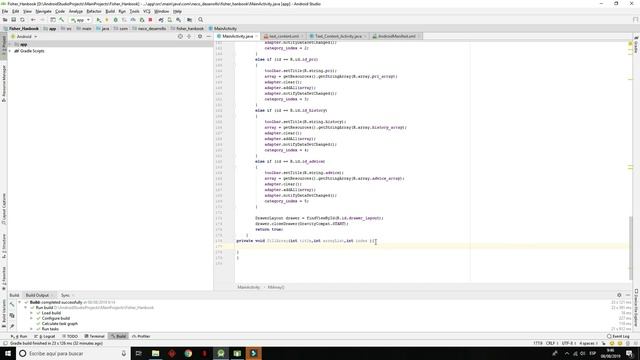
Task: Click the Debug app bug icon
Action: 116,20
